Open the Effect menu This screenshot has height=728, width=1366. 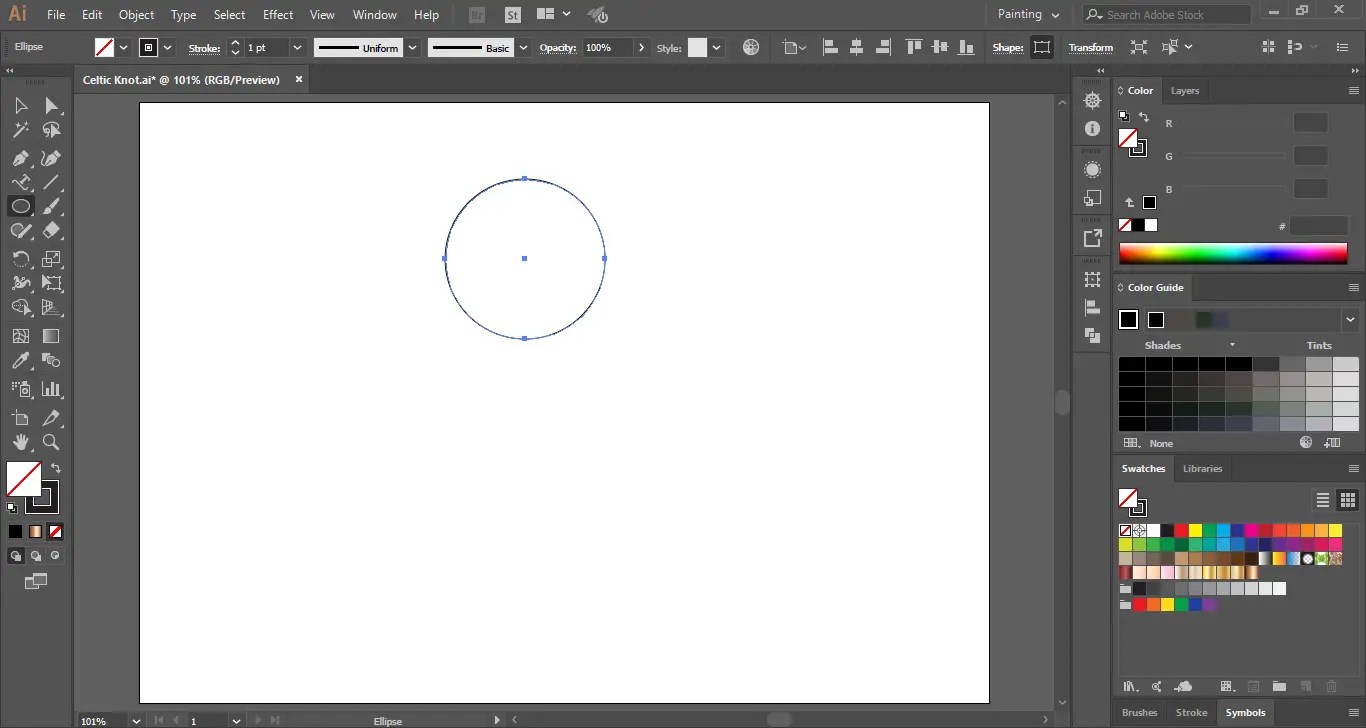[278, 15]
